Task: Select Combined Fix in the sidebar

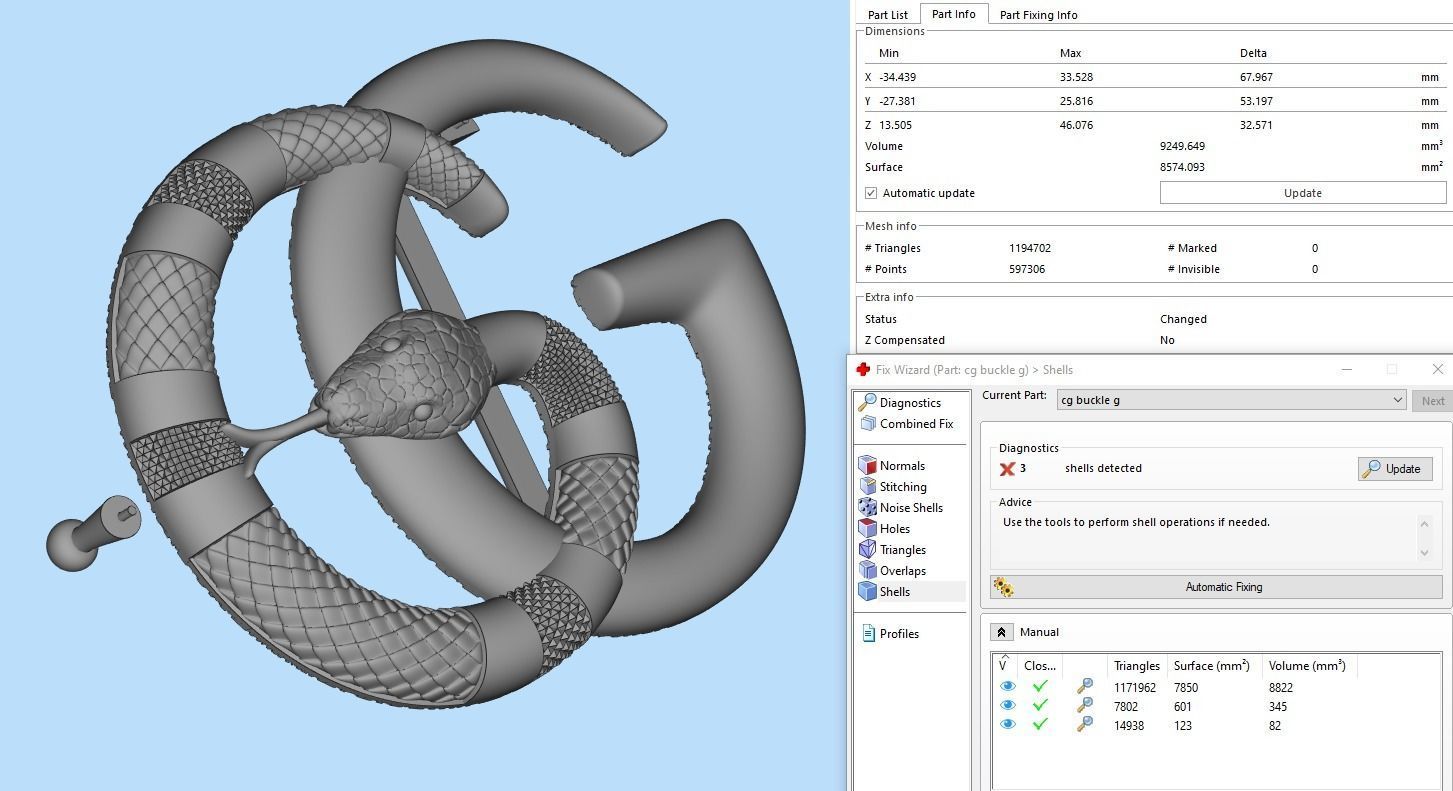Action: coord(906,423)
